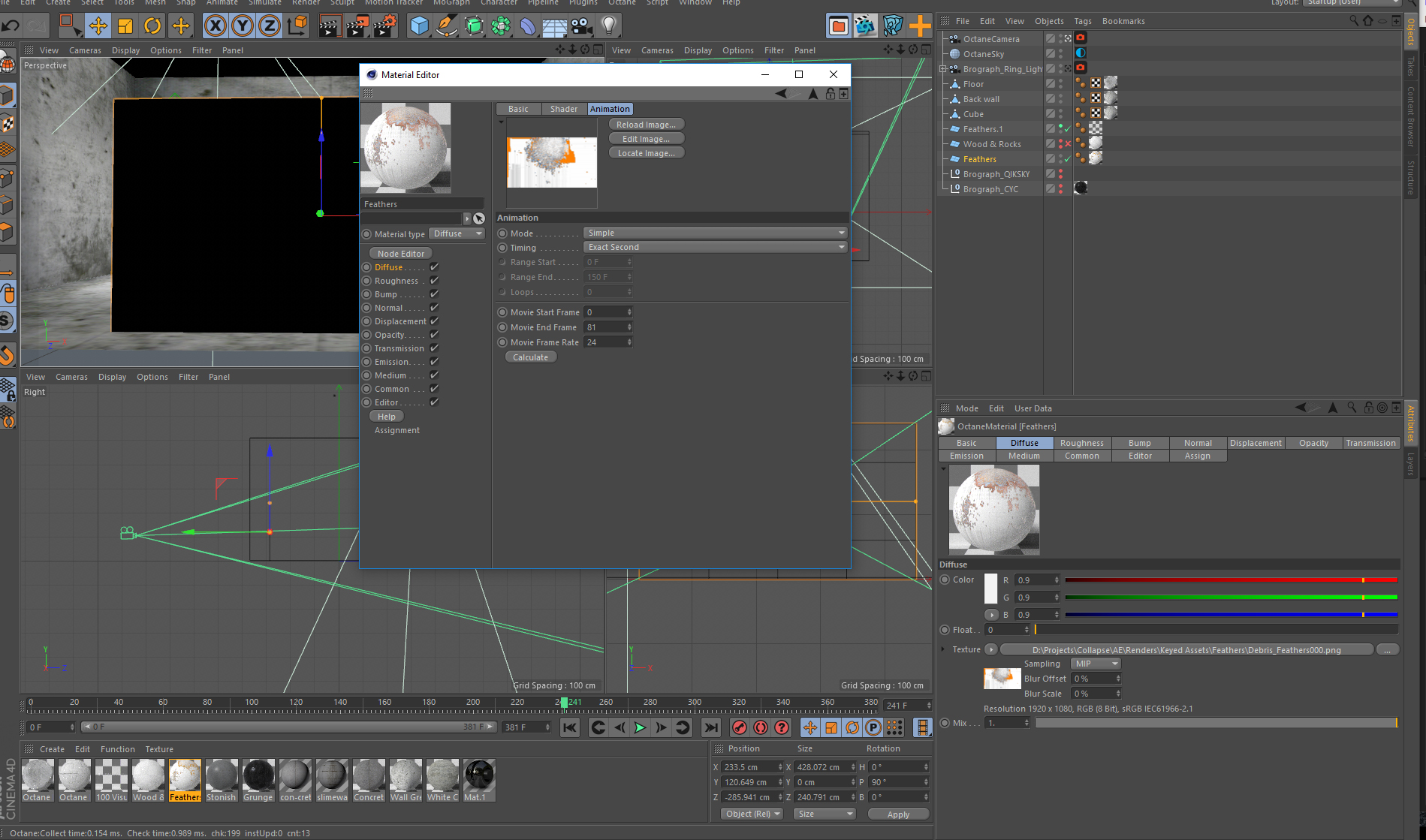The image size is (1426, 840).
Task: Click the search icon in the Object Manager
Action: coord(1354,21)
